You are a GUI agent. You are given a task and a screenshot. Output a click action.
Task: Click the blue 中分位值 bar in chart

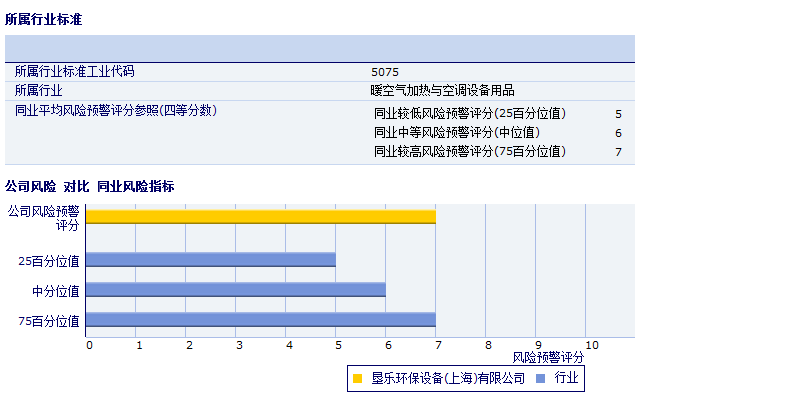point(235,290)
